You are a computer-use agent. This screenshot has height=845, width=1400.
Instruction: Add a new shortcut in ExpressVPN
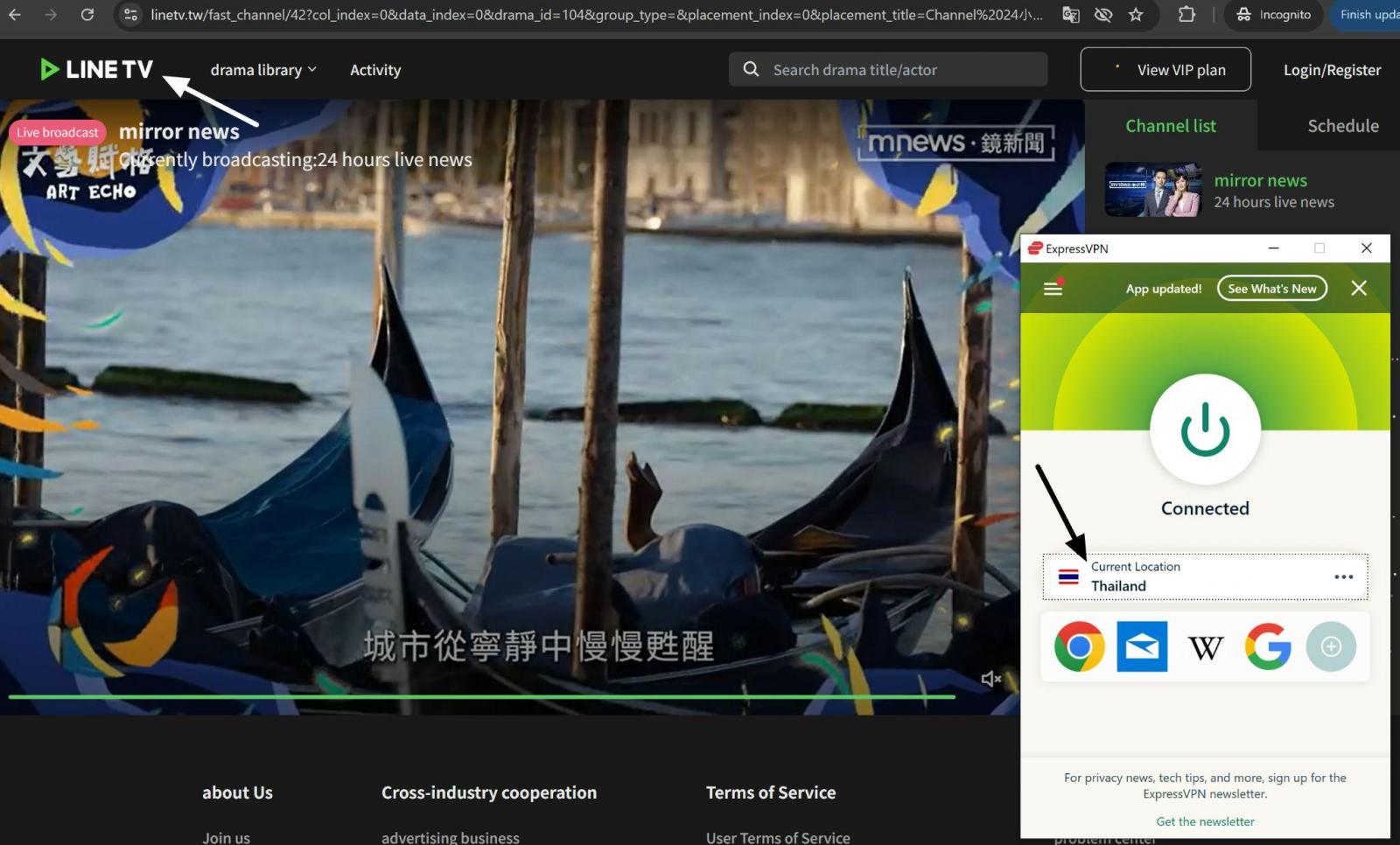(1331, 646)
